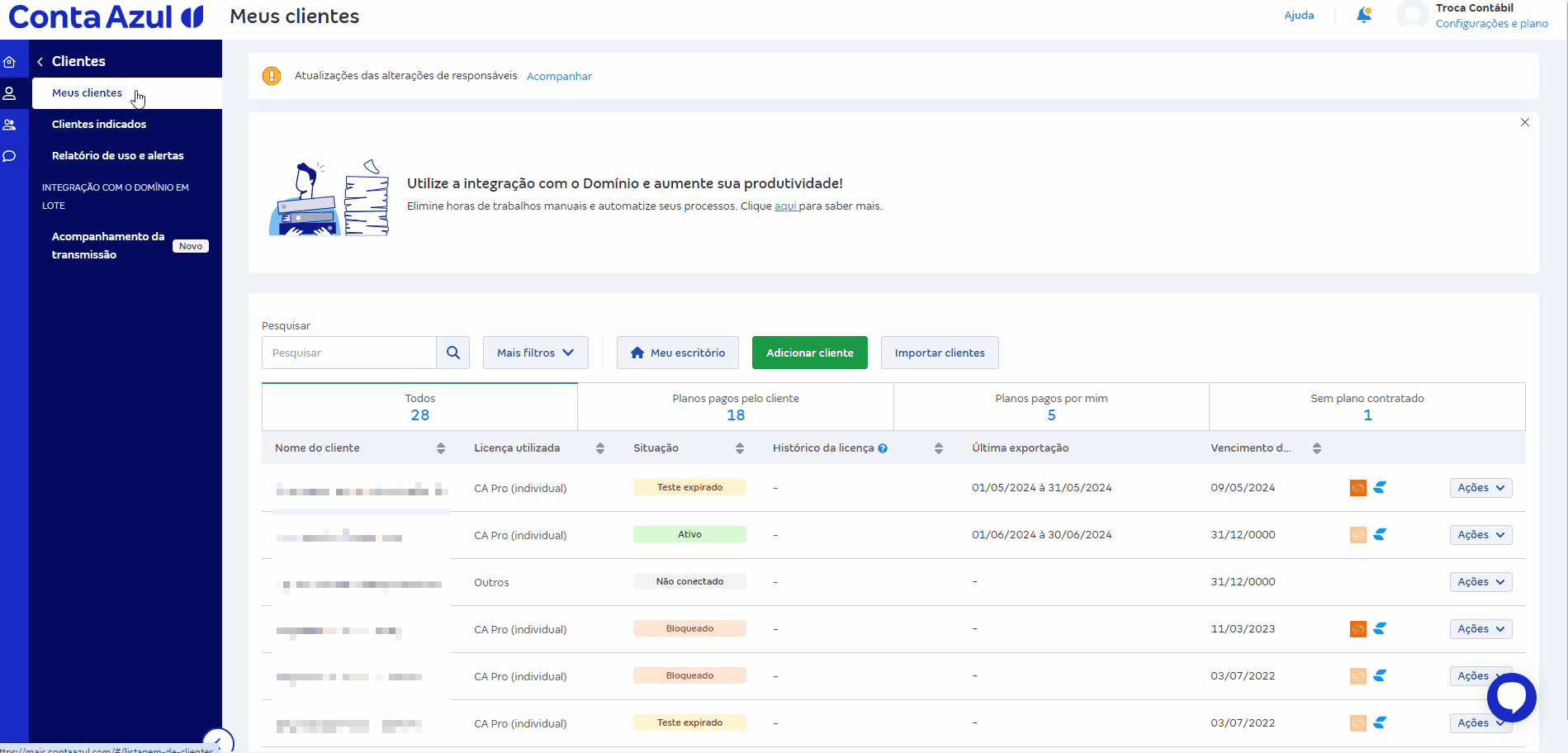Click the blue icon in the 03/07/2022 Bloqueado row

[1380, 676]
